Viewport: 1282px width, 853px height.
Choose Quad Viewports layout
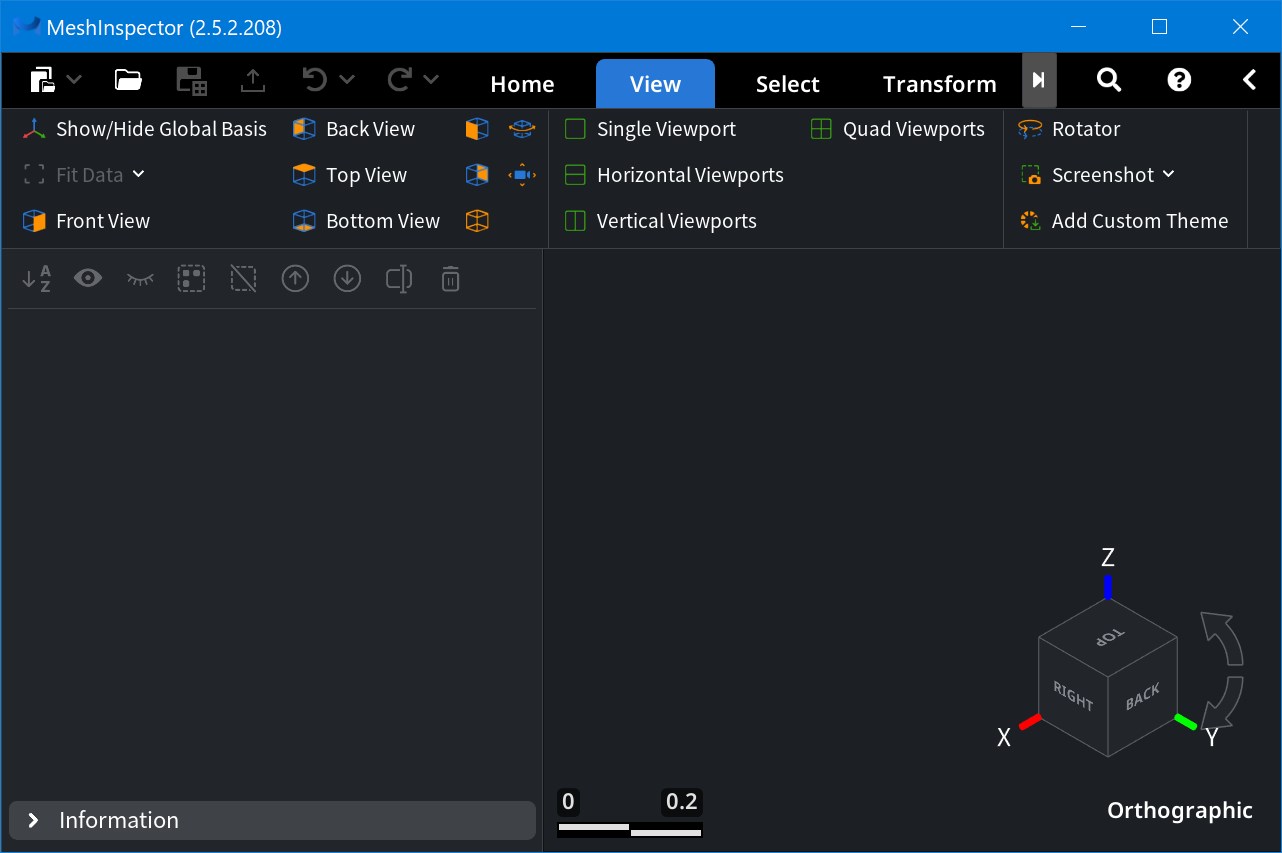[897, 129]
